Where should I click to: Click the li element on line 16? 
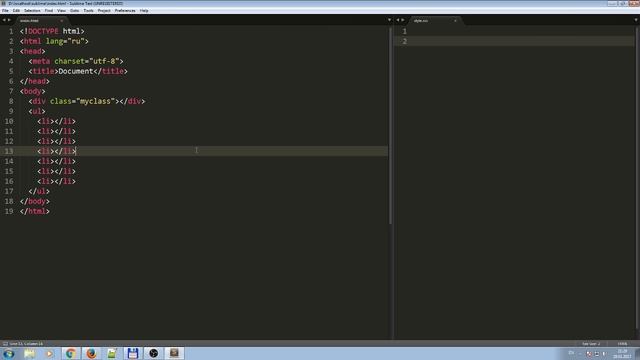pyautogui.click(x=56, y=181)
